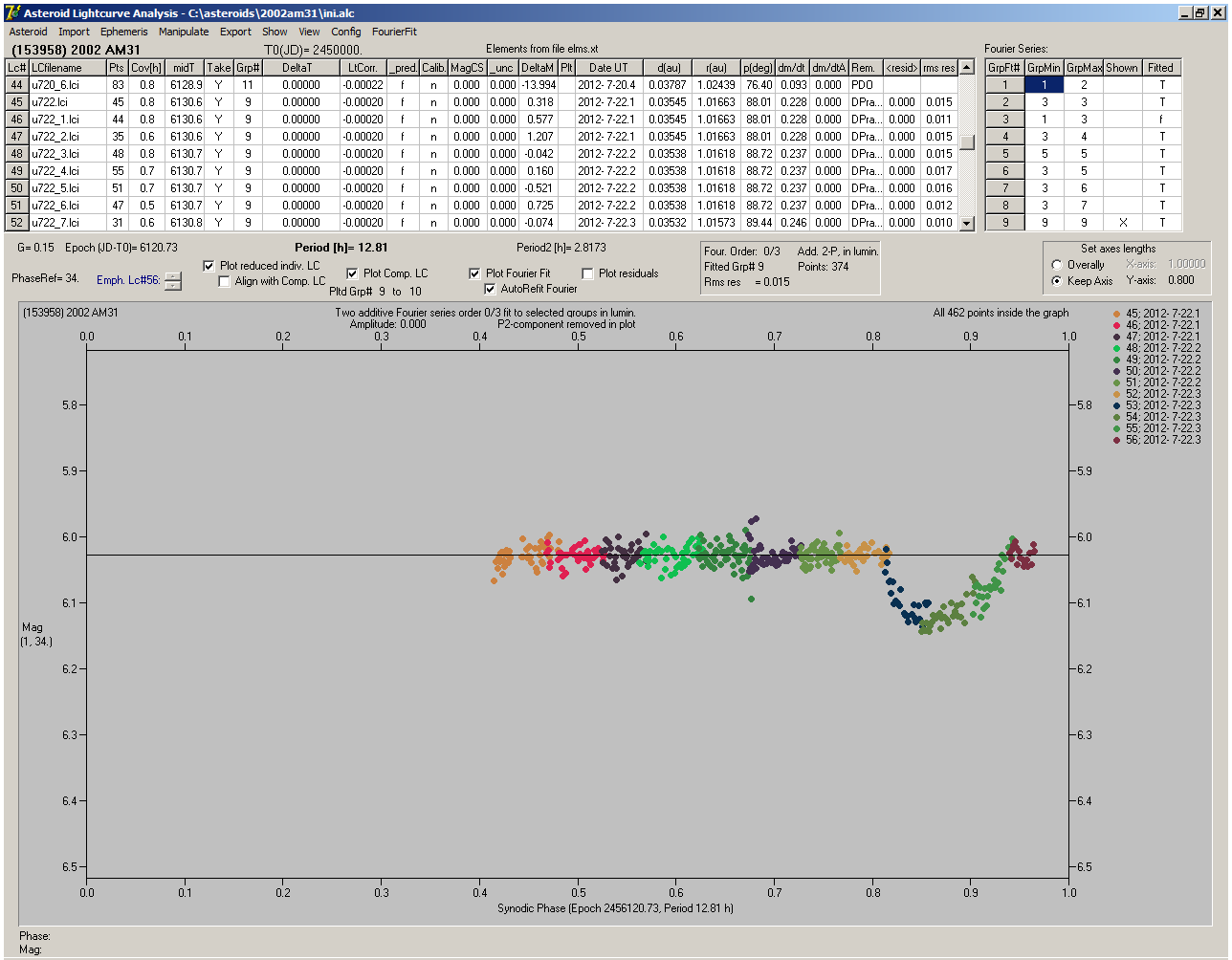Open the FourierFit menu
The width and height of the screenshot is (1232, 960).
point(394,32)
